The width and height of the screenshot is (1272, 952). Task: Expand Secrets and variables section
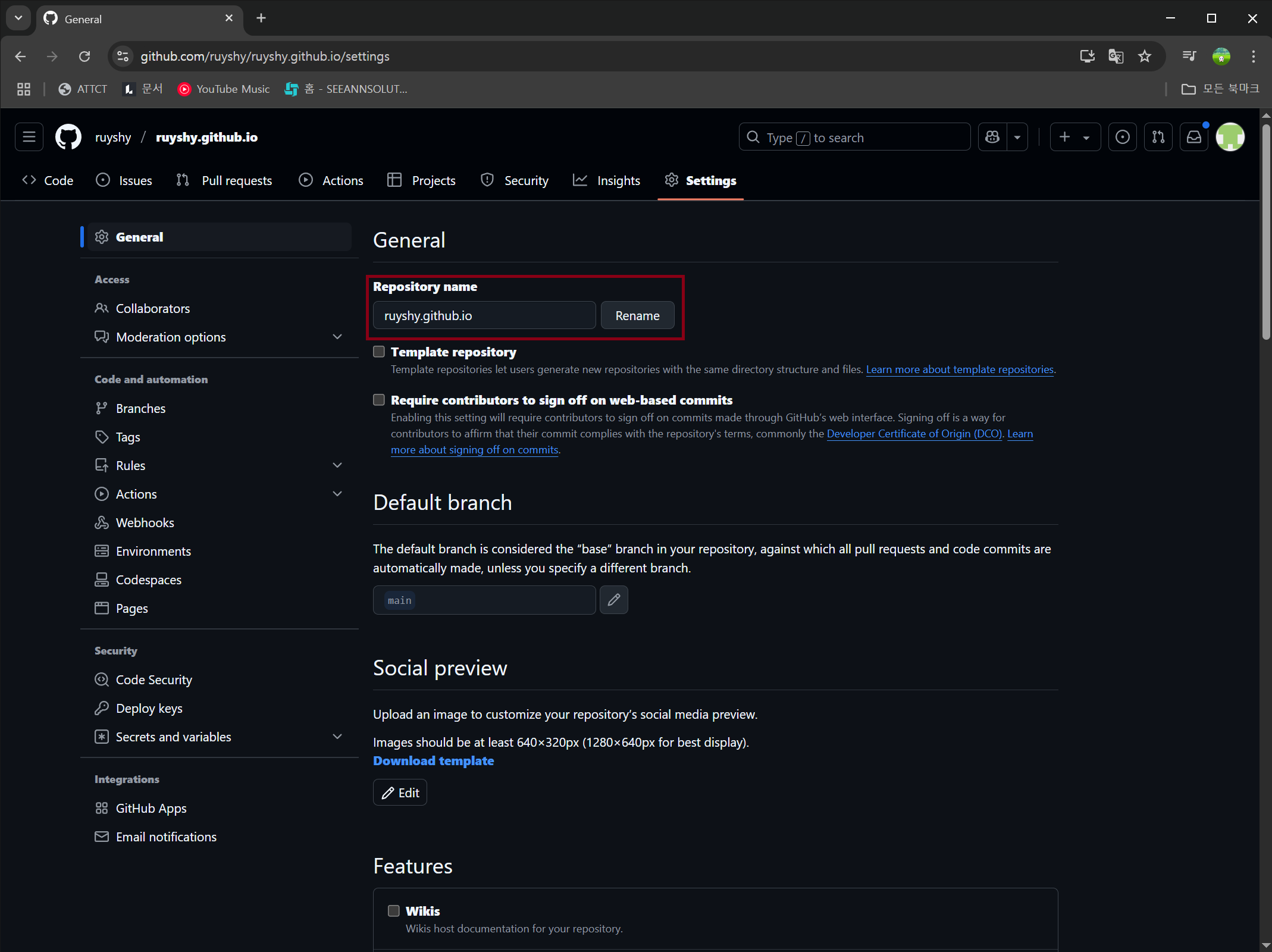pyautogui.click(x=337, y=736)
